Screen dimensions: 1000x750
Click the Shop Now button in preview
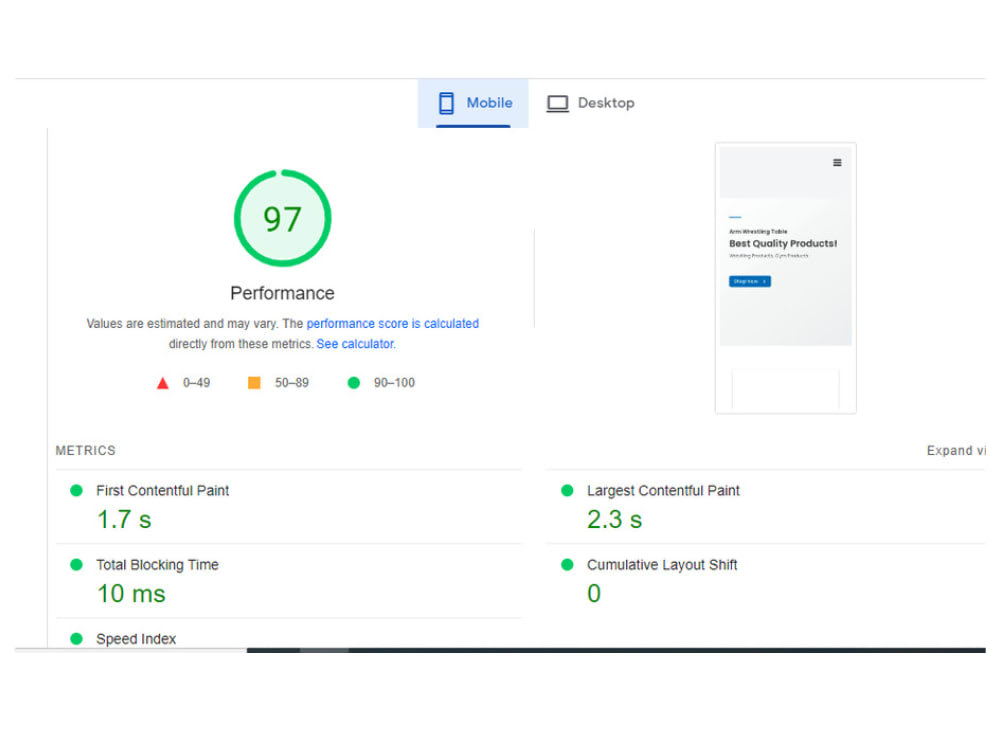coord(749,281)
